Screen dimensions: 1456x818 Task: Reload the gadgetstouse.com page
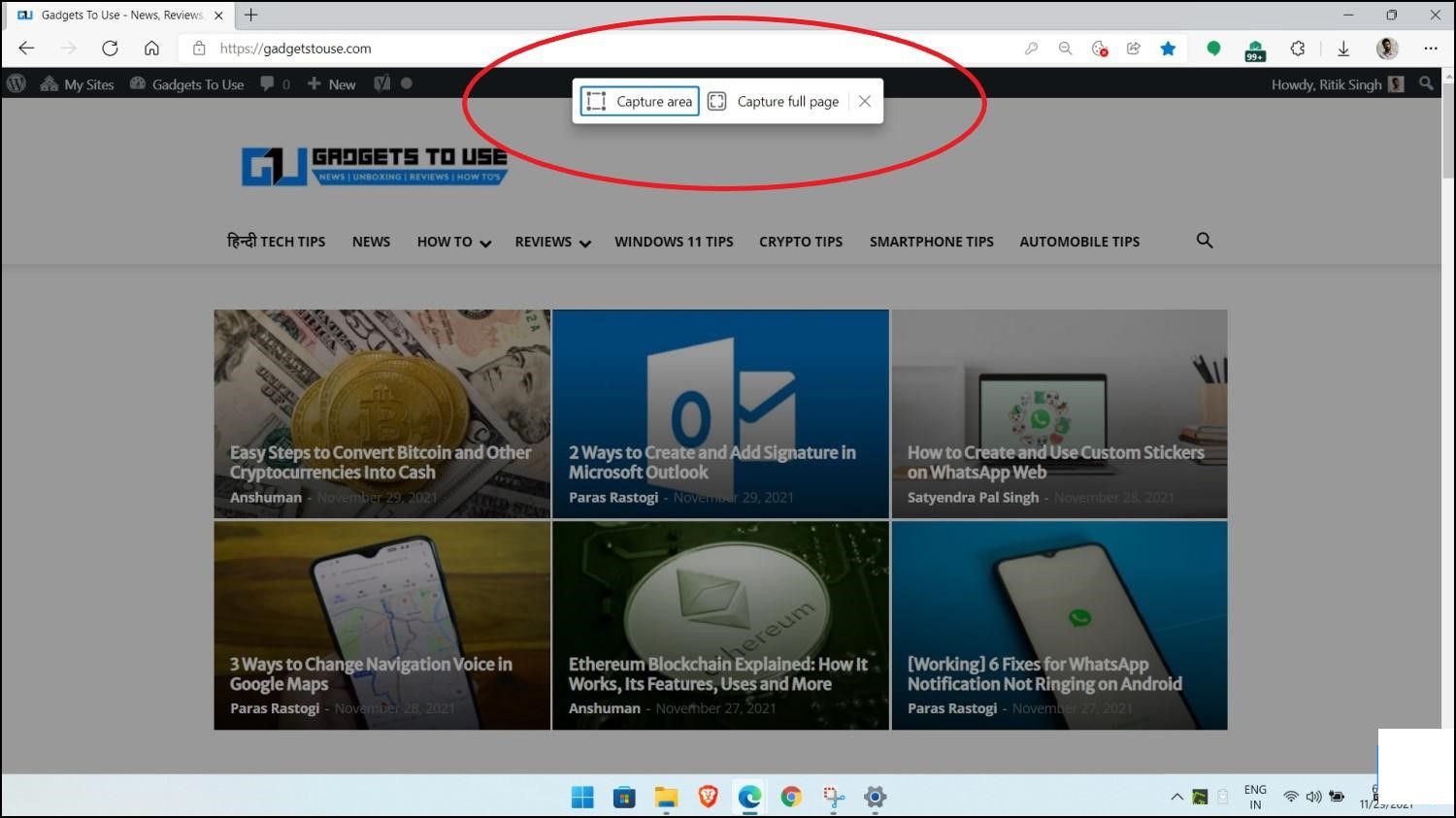[x=110, y=48]
